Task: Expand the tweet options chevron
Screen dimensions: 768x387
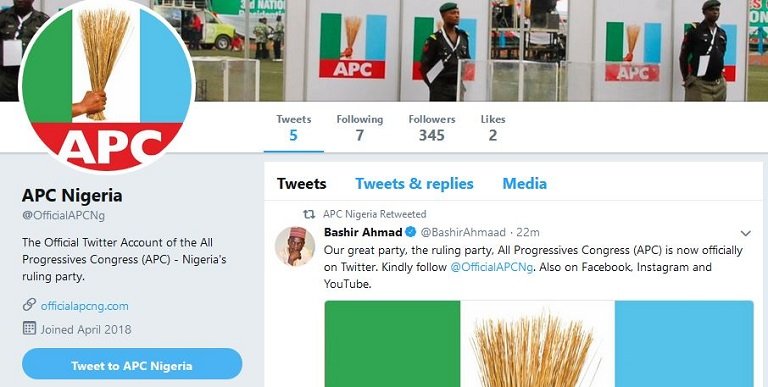Action: (x=745, y=233)
